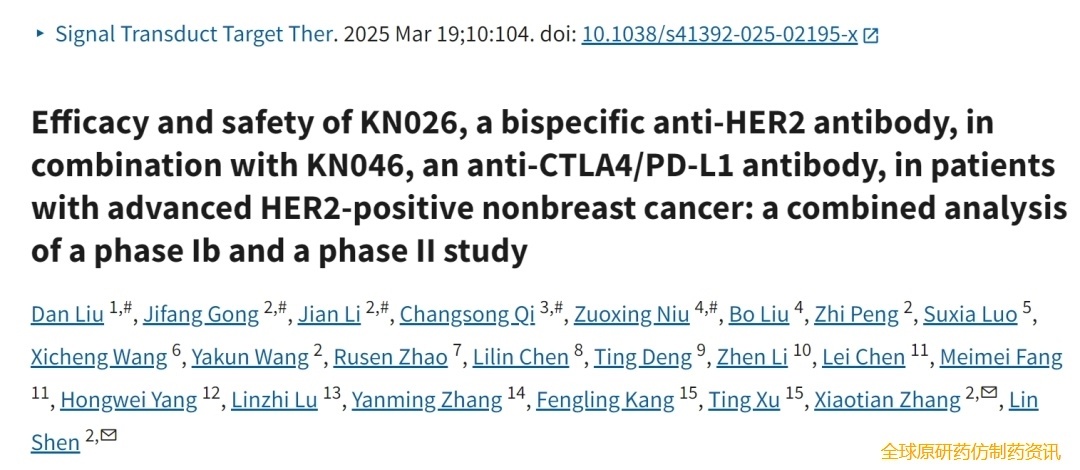The height and width of the screenshot is (470, 1080).
Task: Open Rusen Zhao author link
Action: point(390,357)
